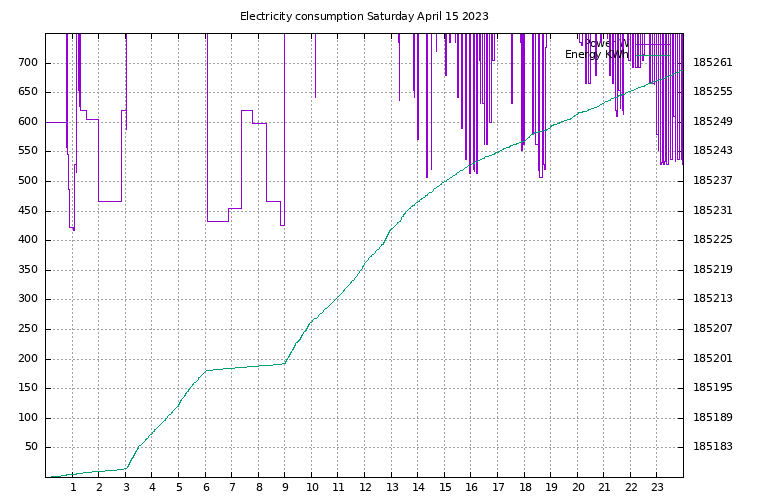768x500 pixels.
Task: Click the right axis value '185195'
Action: pyautogui.click(x=713, y=387)
